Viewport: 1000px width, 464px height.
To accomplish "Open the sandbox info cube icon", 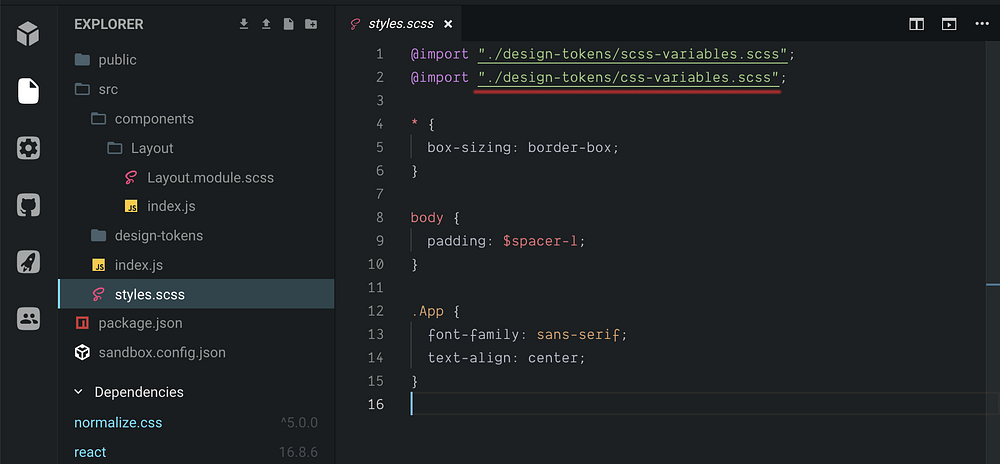I will coord(28,33).
